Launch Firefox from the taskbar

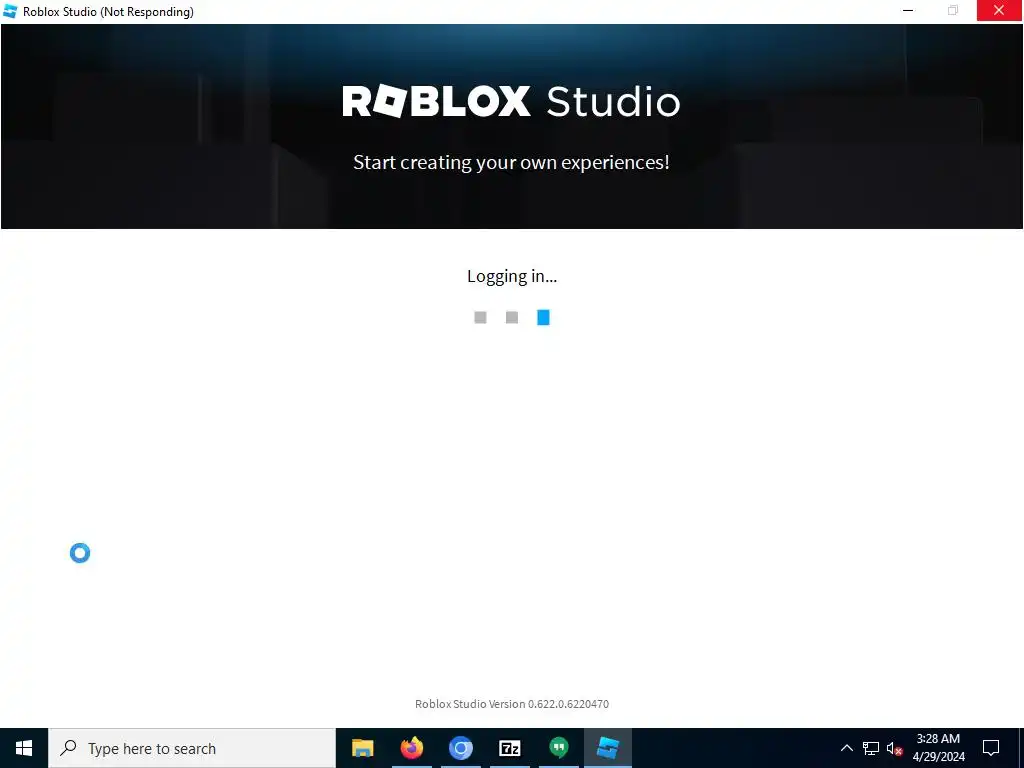pyautogui.click(x=411, y=748)
